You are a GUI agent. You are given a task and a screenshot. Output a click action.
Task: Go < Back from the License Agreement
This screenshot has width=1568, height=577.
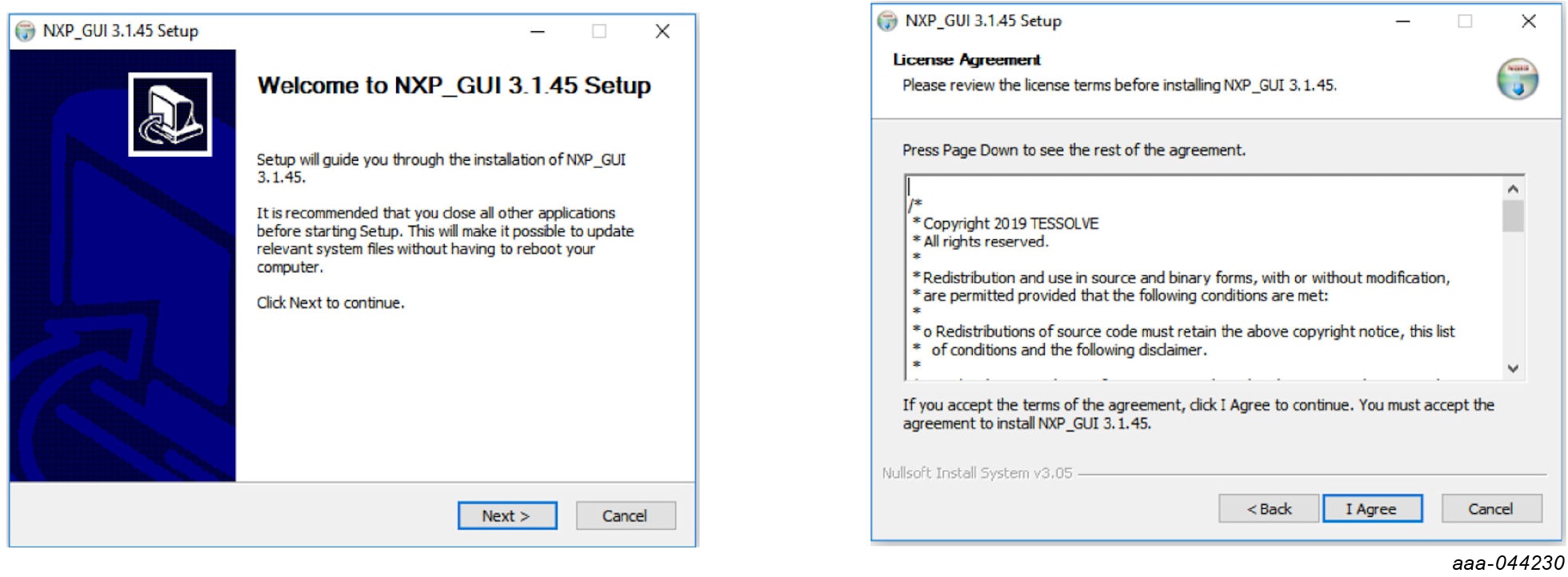pyautogui.click(x=1268, y=509)
